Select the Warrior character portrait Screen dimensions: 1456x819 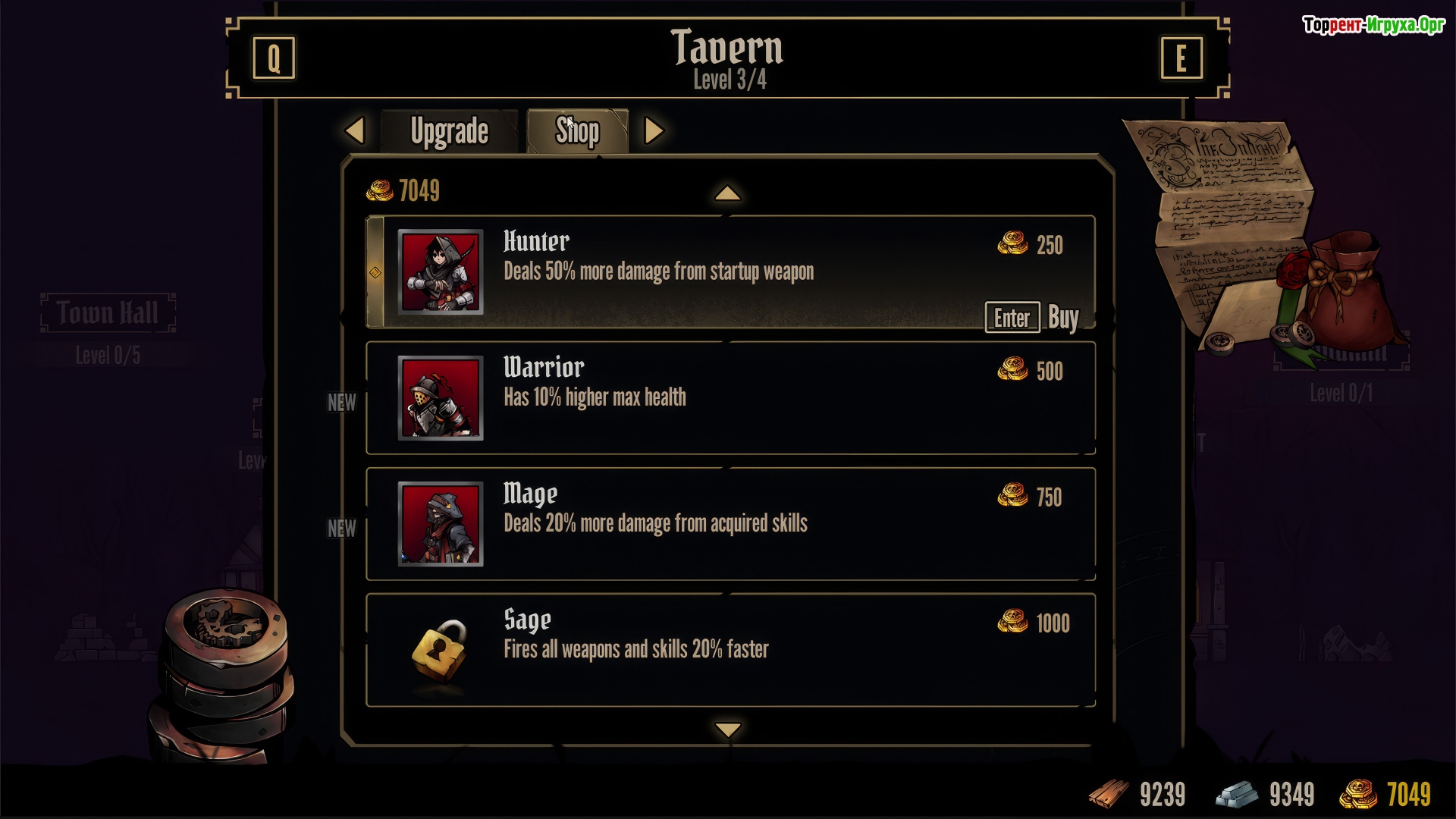click(440, 397)
